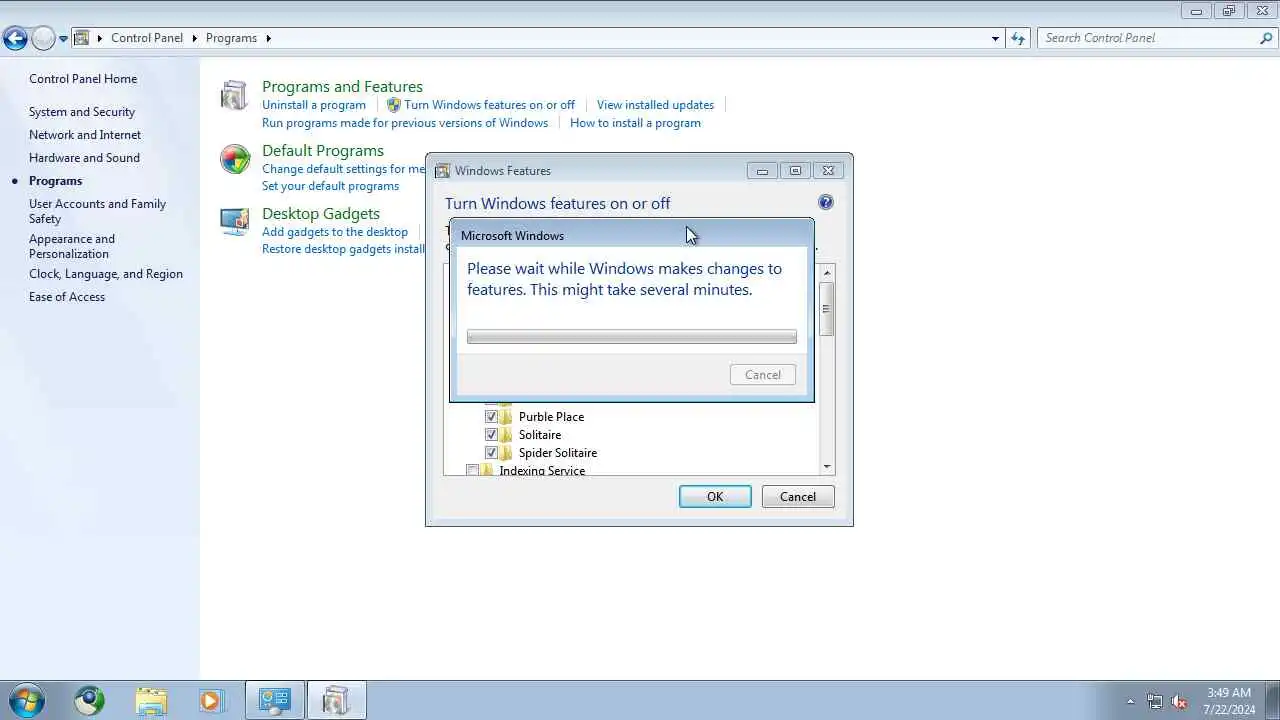Click the refresh button beside address bar
This screenshot has height=720, width=1280.
[1018, 38]
